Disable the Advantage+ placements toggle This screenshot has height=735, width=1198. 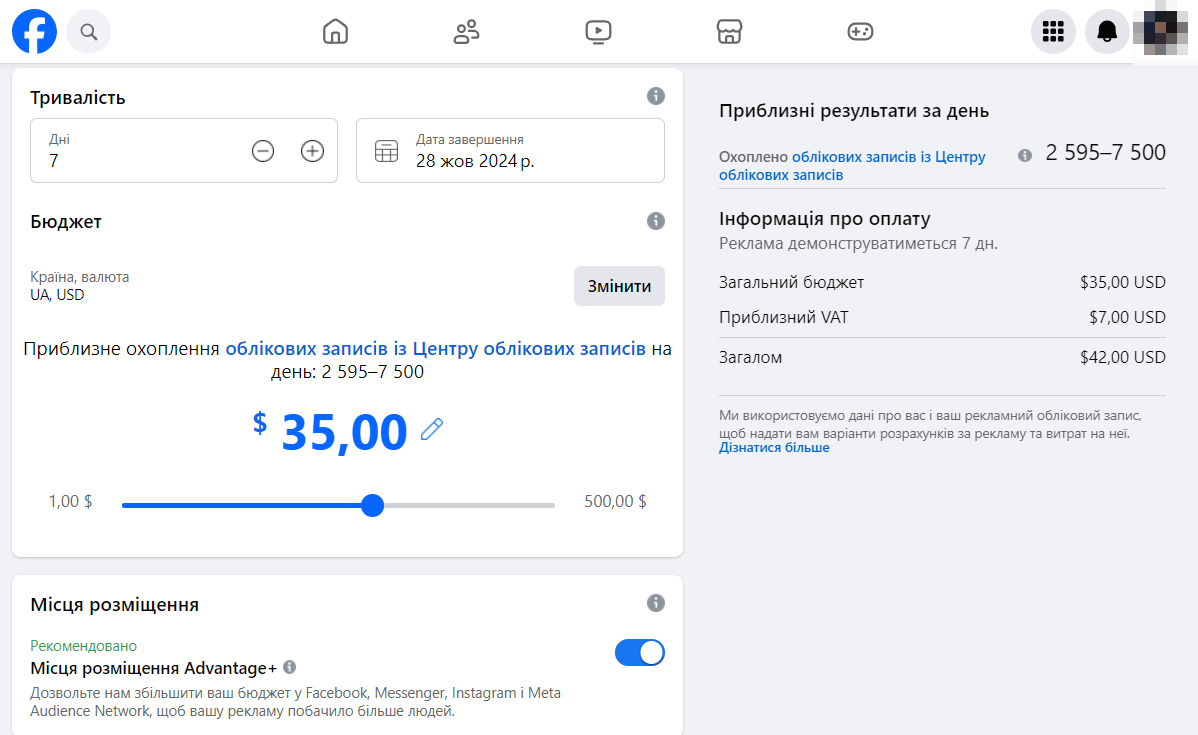click(639, 653)
